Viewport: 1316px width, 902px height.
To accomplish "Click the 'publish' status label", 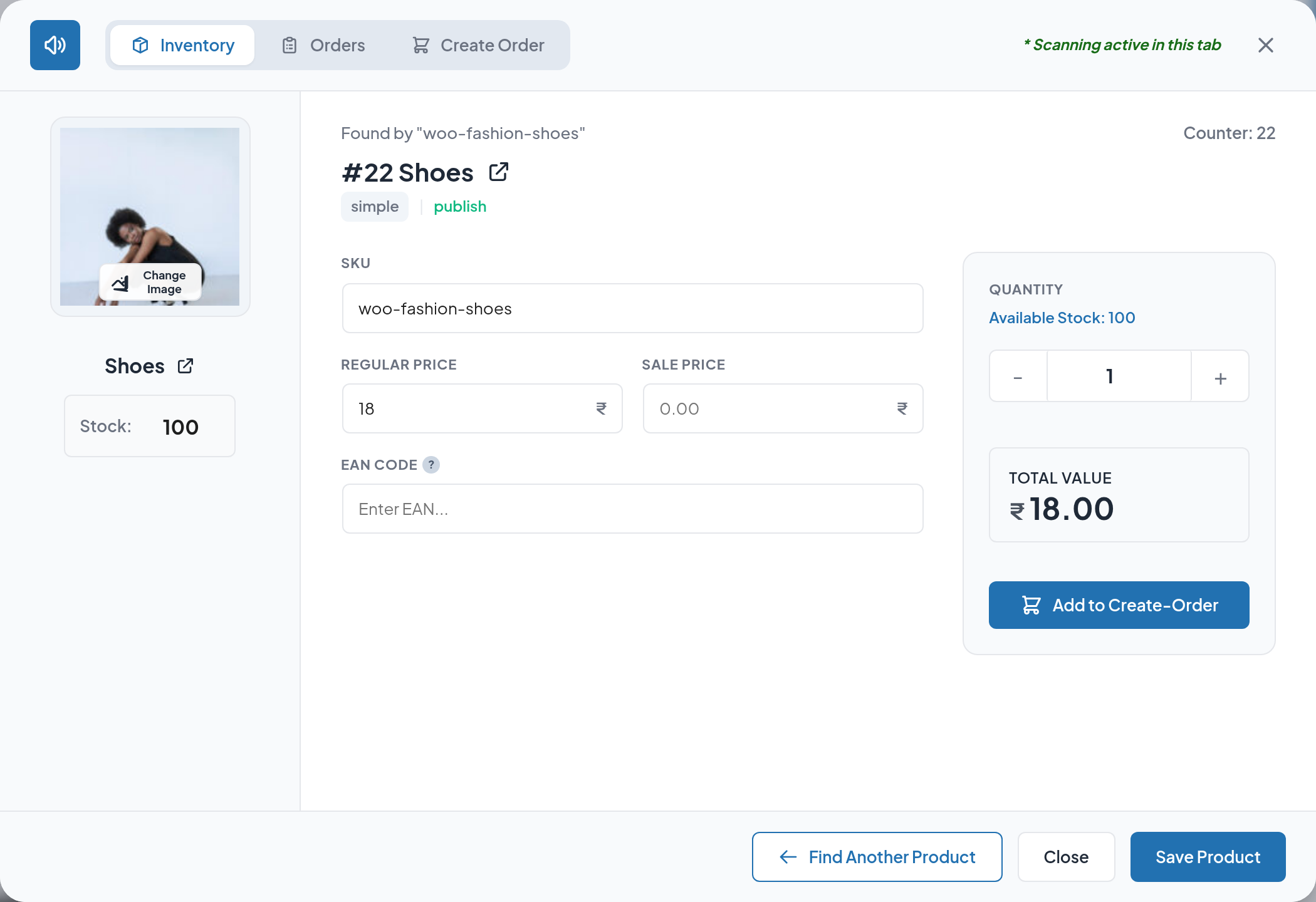I will tap(460, 207).
